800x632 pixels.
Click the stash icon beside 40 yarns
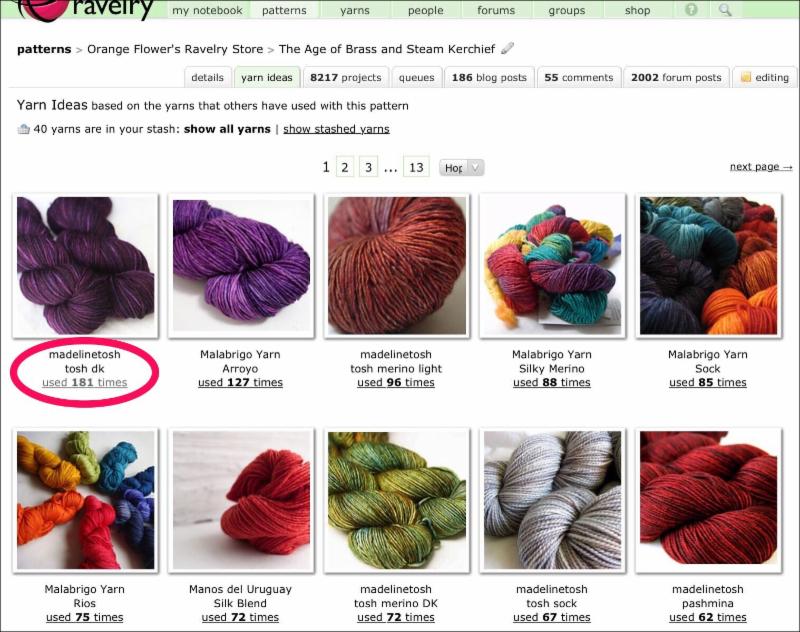[23, 129]
